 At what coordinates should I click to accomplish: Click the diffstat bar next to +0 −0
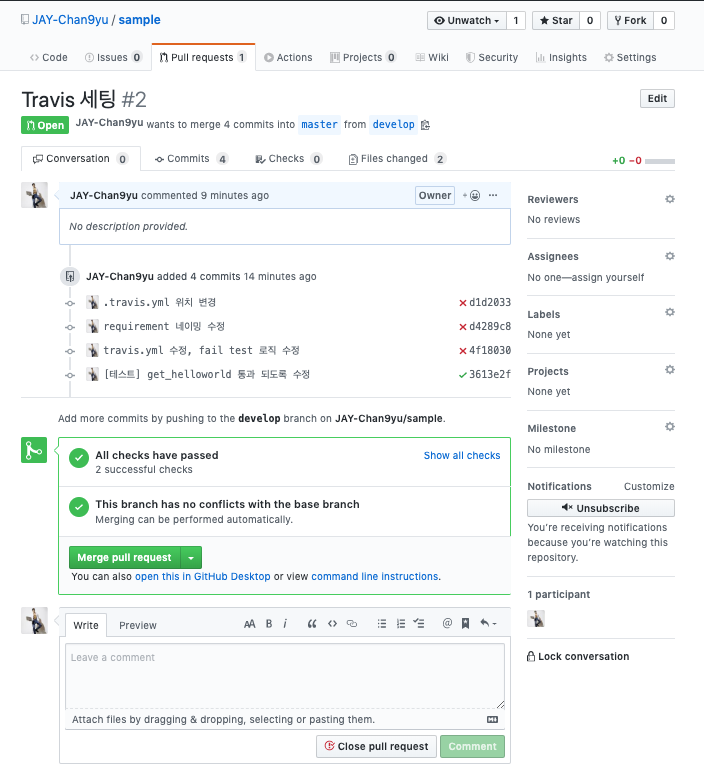[x=659, y=161]
